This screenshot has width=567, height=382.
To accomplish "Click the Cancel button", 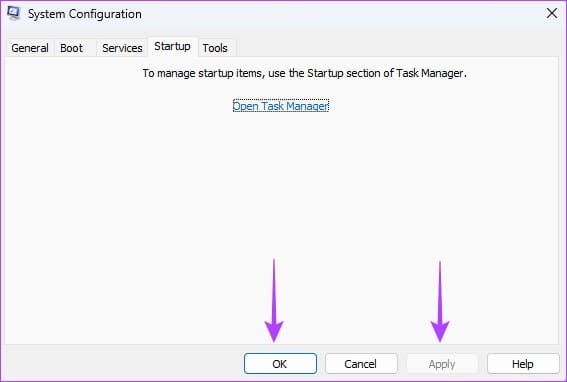I will (361, 364).
